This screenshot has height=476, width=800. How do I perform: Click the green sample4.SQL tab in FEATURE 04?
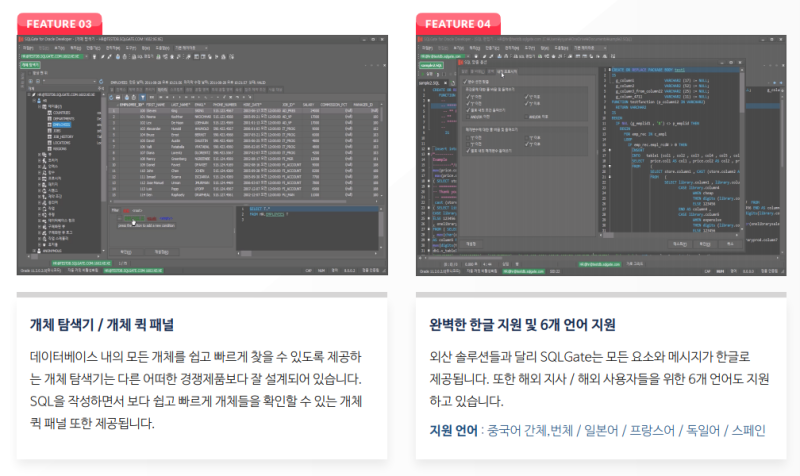tap(432, 65)
